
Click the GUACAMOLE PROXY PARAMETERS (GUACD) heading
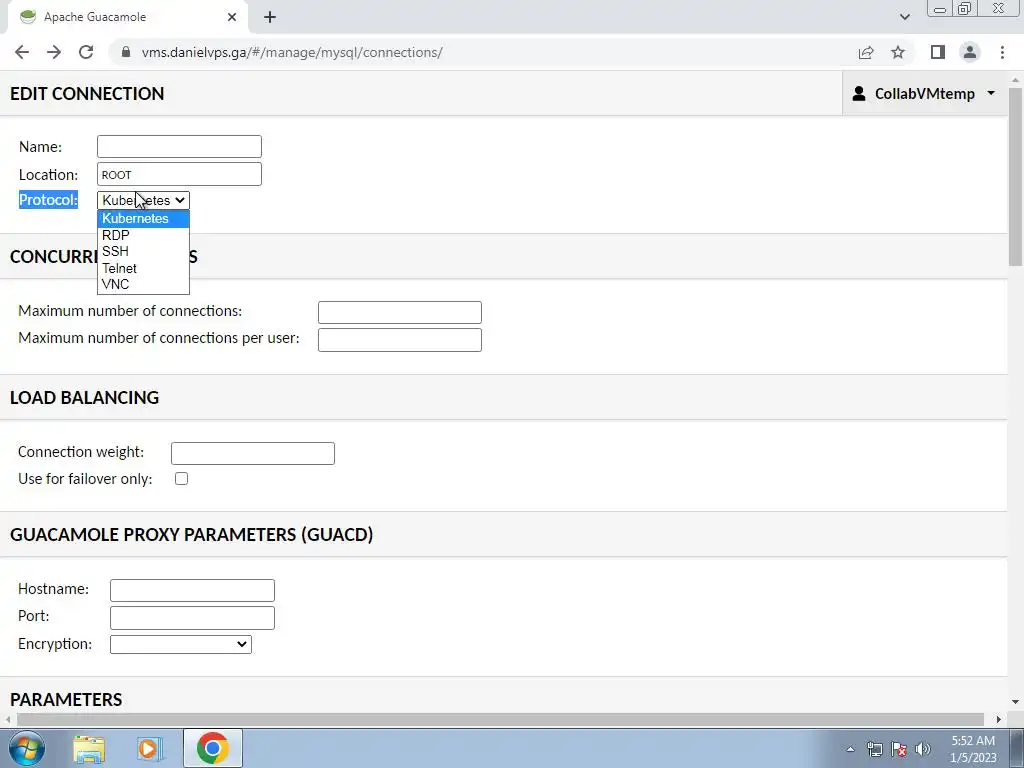[x=191, y=534]
